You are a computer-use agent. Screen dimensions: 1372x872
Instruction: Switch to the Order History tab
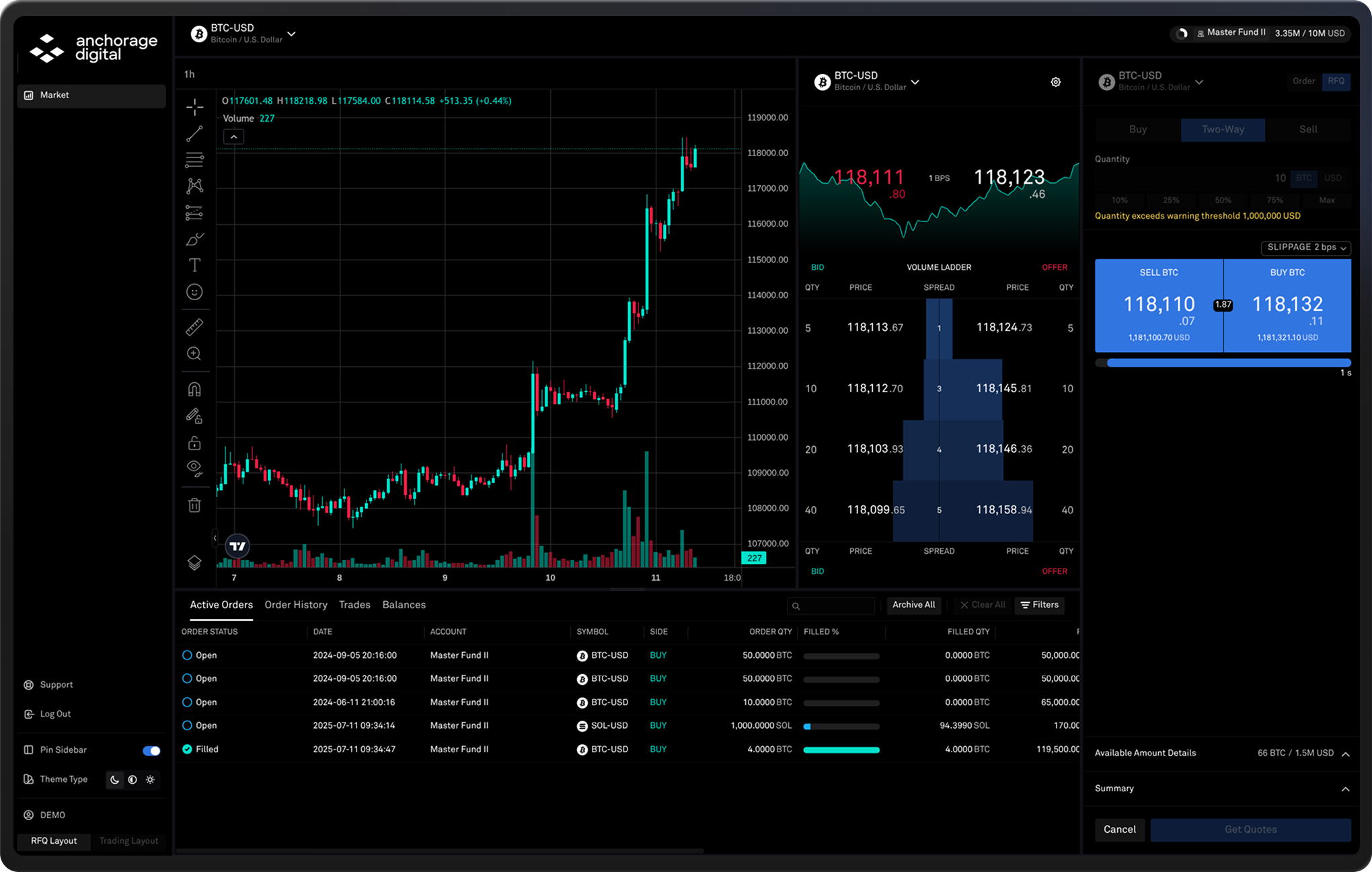coord(296,604)
